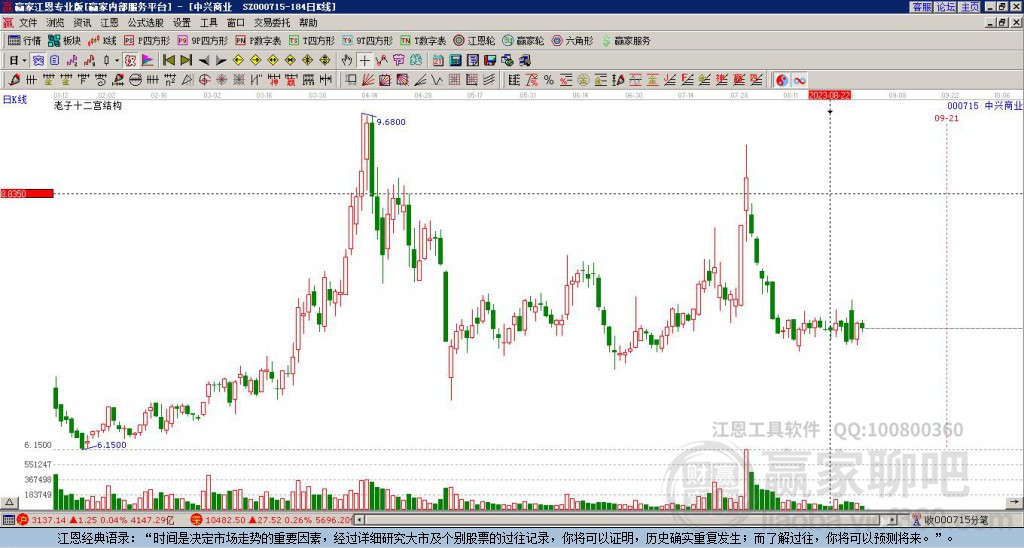
Task: Open the 设置 menu
Action: [182, 23]
